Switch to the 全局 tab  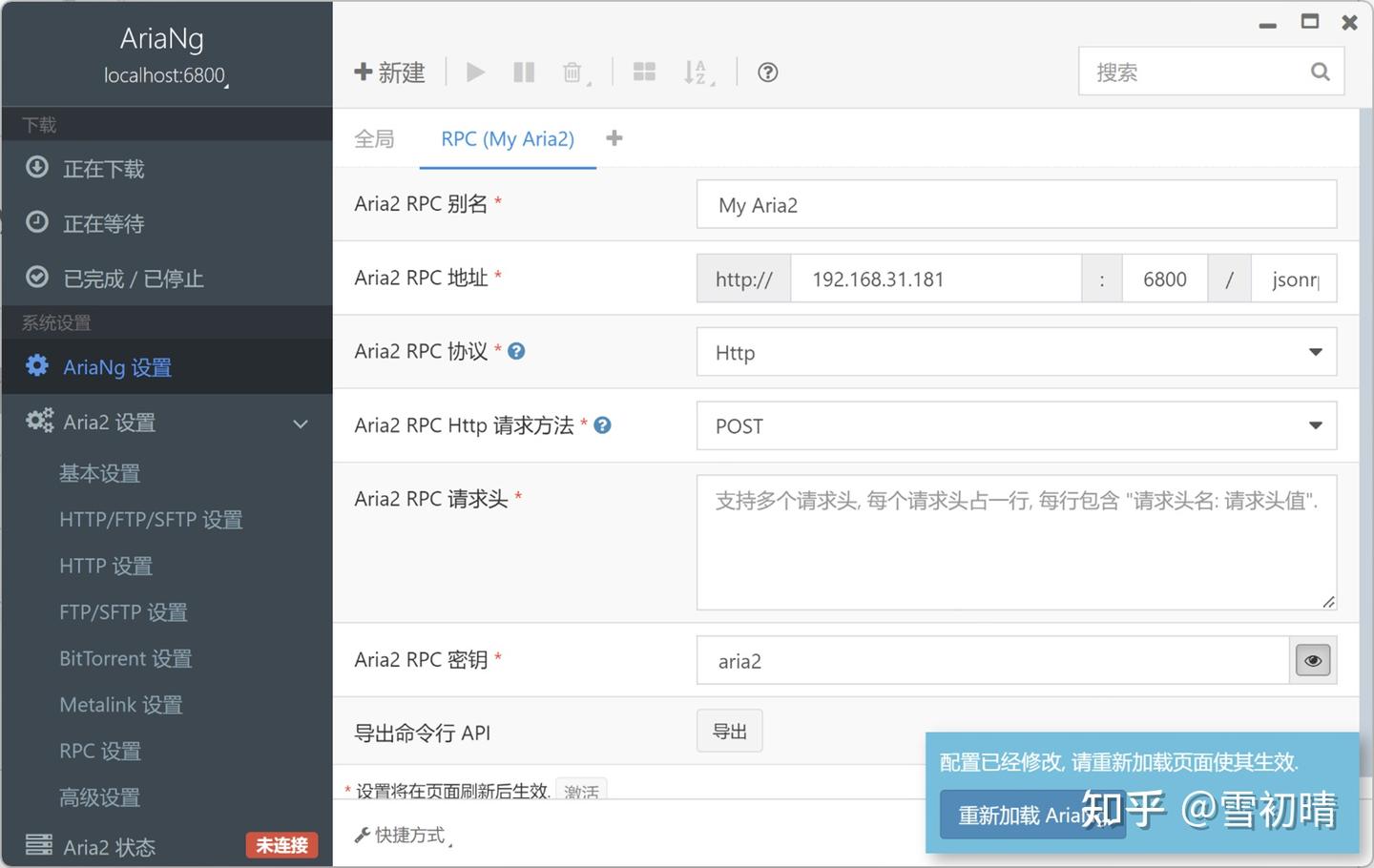tap(374, 138)
